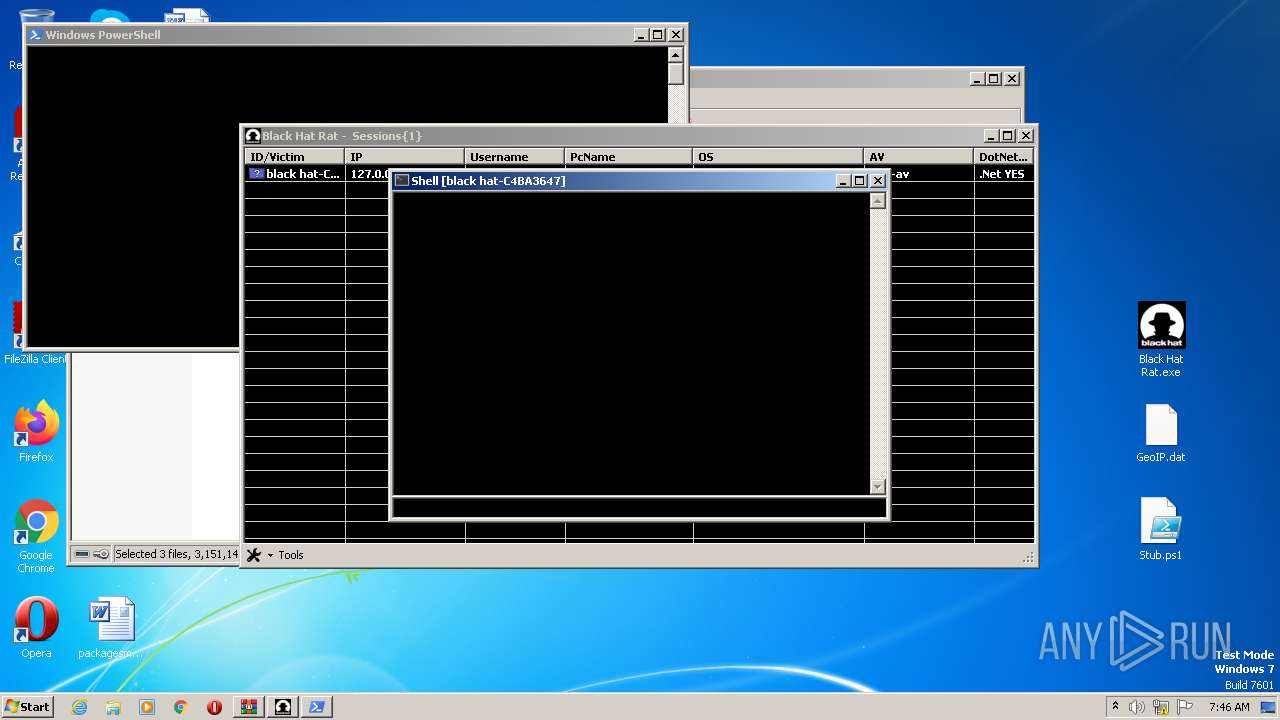Open Opera from the taskbar

click(x=214, y=707)
